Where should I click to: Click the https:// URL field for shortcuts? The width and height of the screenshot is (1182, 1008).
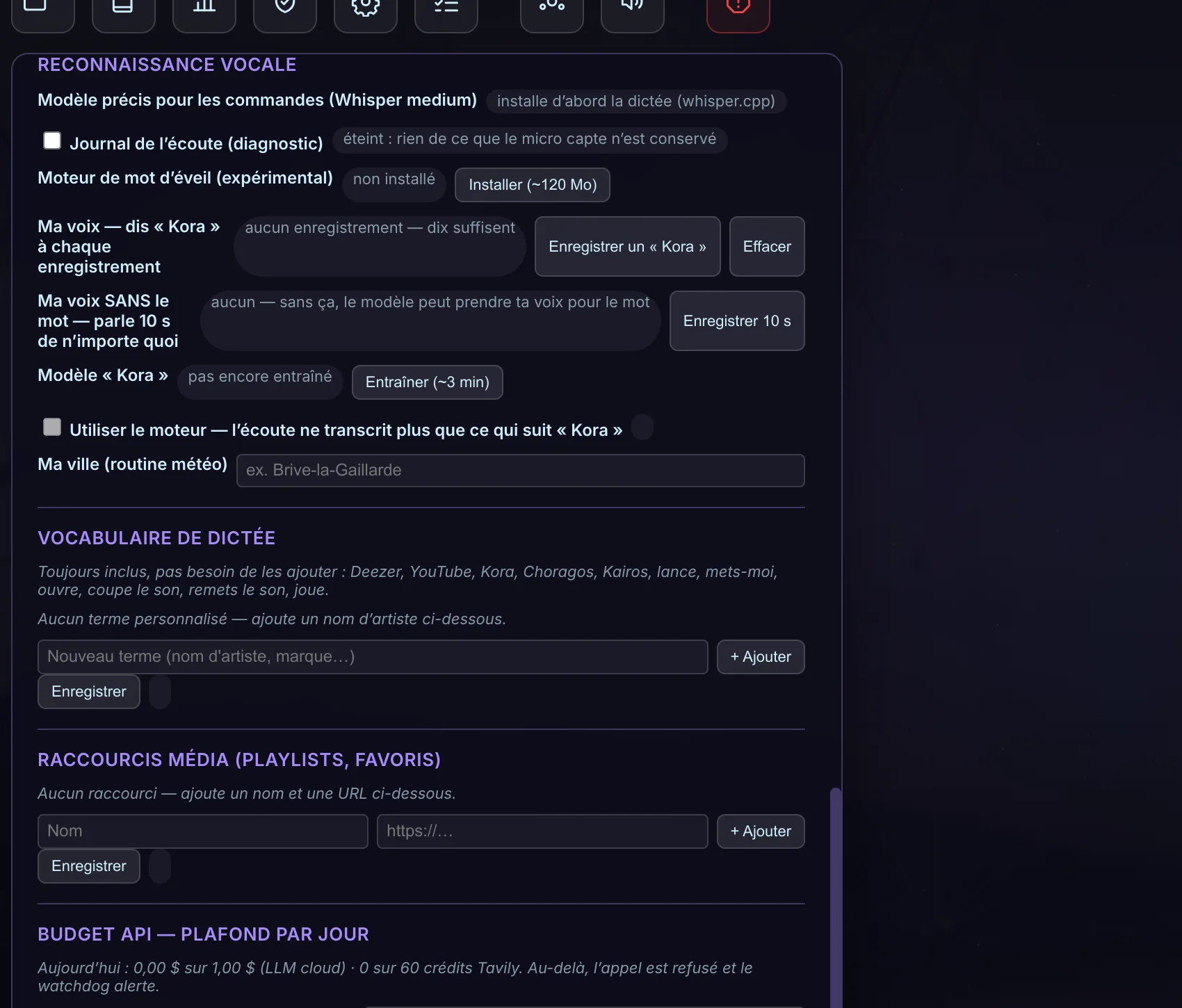coord(542,831)
